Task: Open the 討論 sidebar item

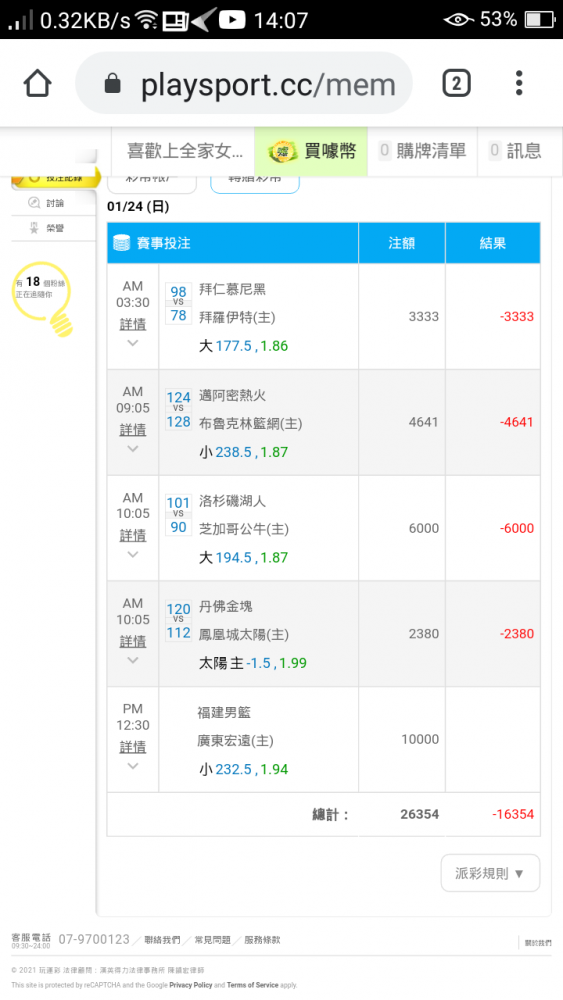Action: coord(47,203)
